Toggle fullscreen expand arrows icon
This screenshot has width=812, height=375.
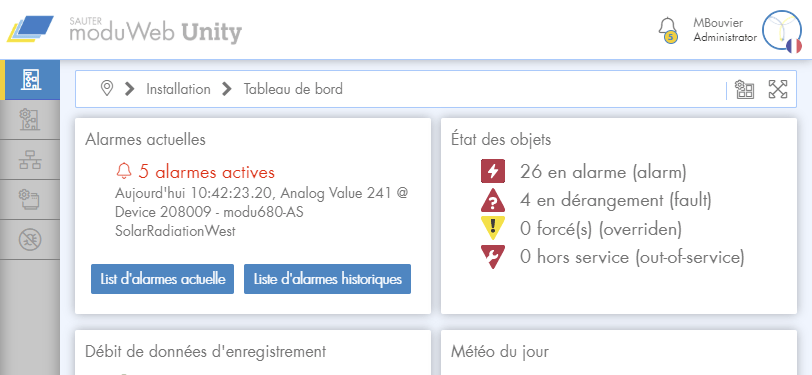pos(777,89)
